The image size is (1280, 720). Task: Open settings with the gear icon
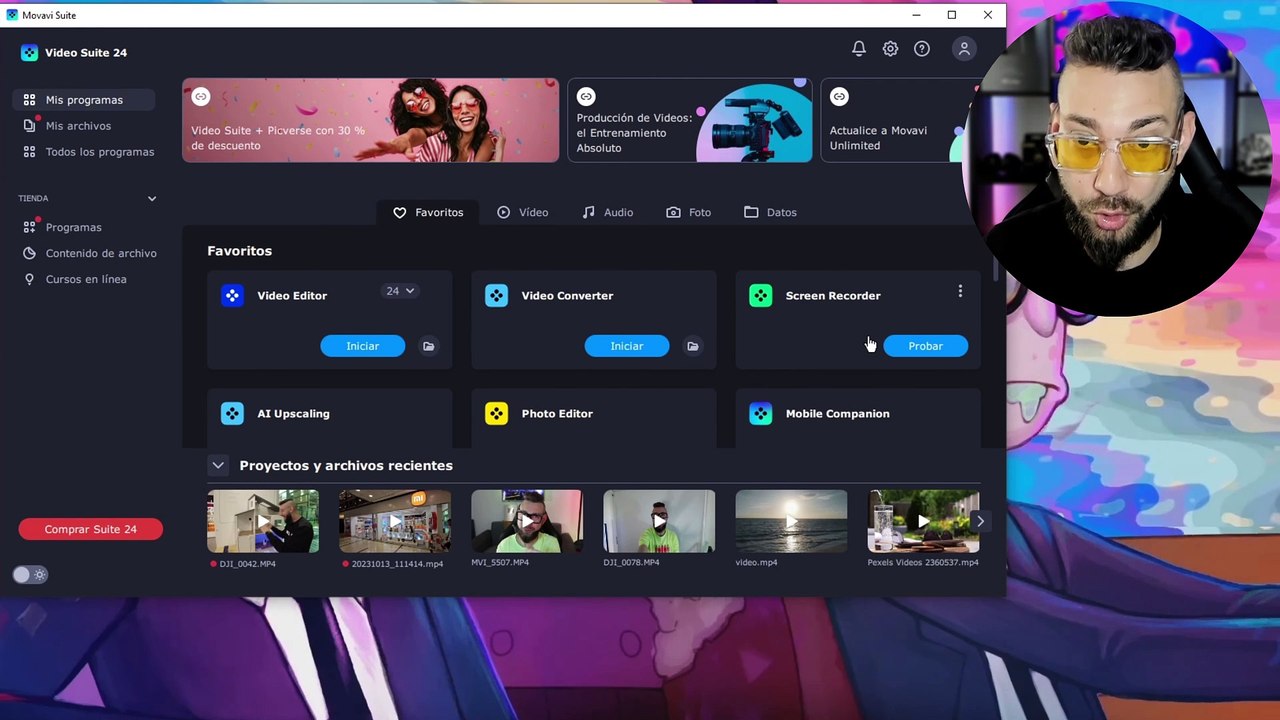point(890,49)
